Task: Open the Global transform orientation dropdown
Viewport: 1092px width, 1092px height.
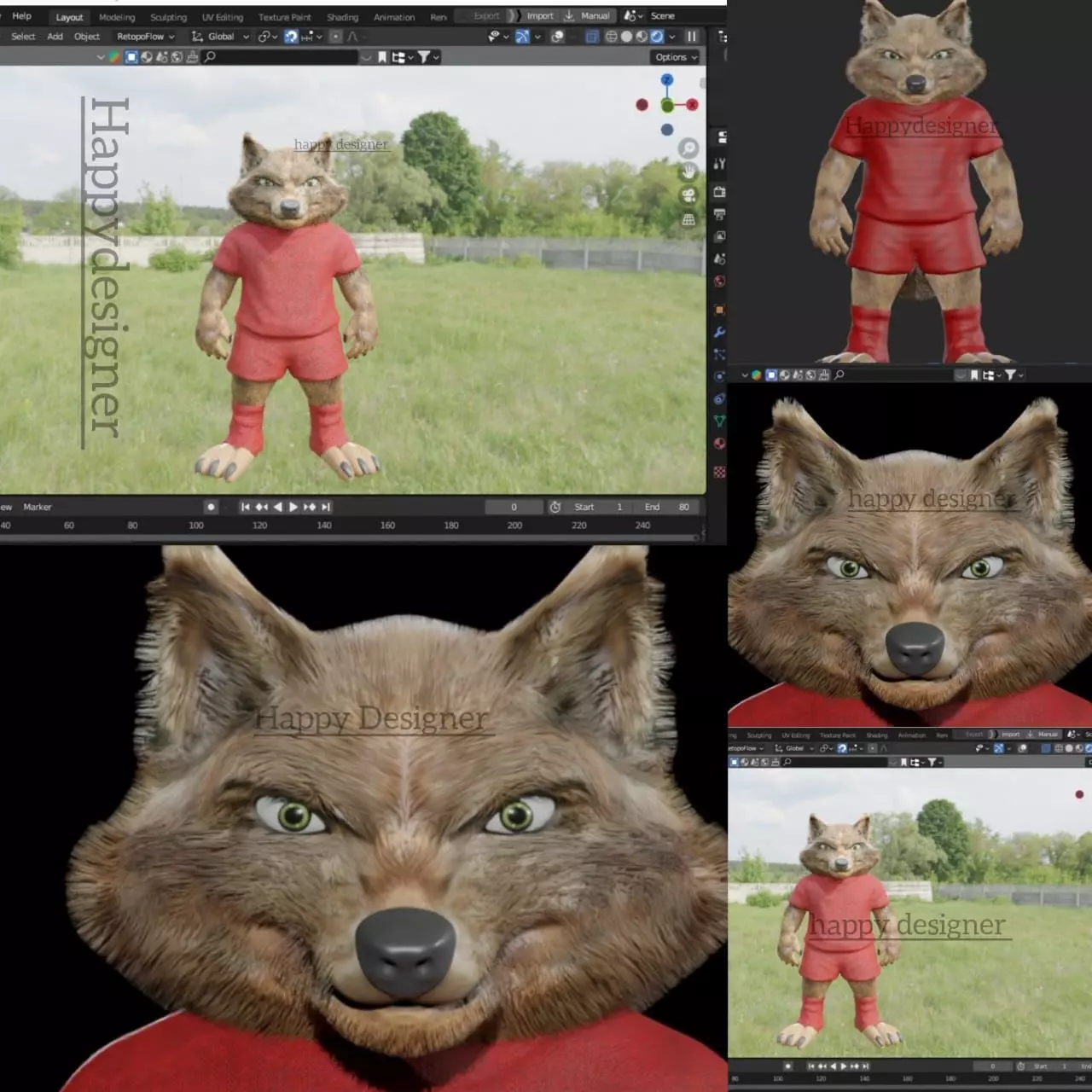Action: pos(220,37)
